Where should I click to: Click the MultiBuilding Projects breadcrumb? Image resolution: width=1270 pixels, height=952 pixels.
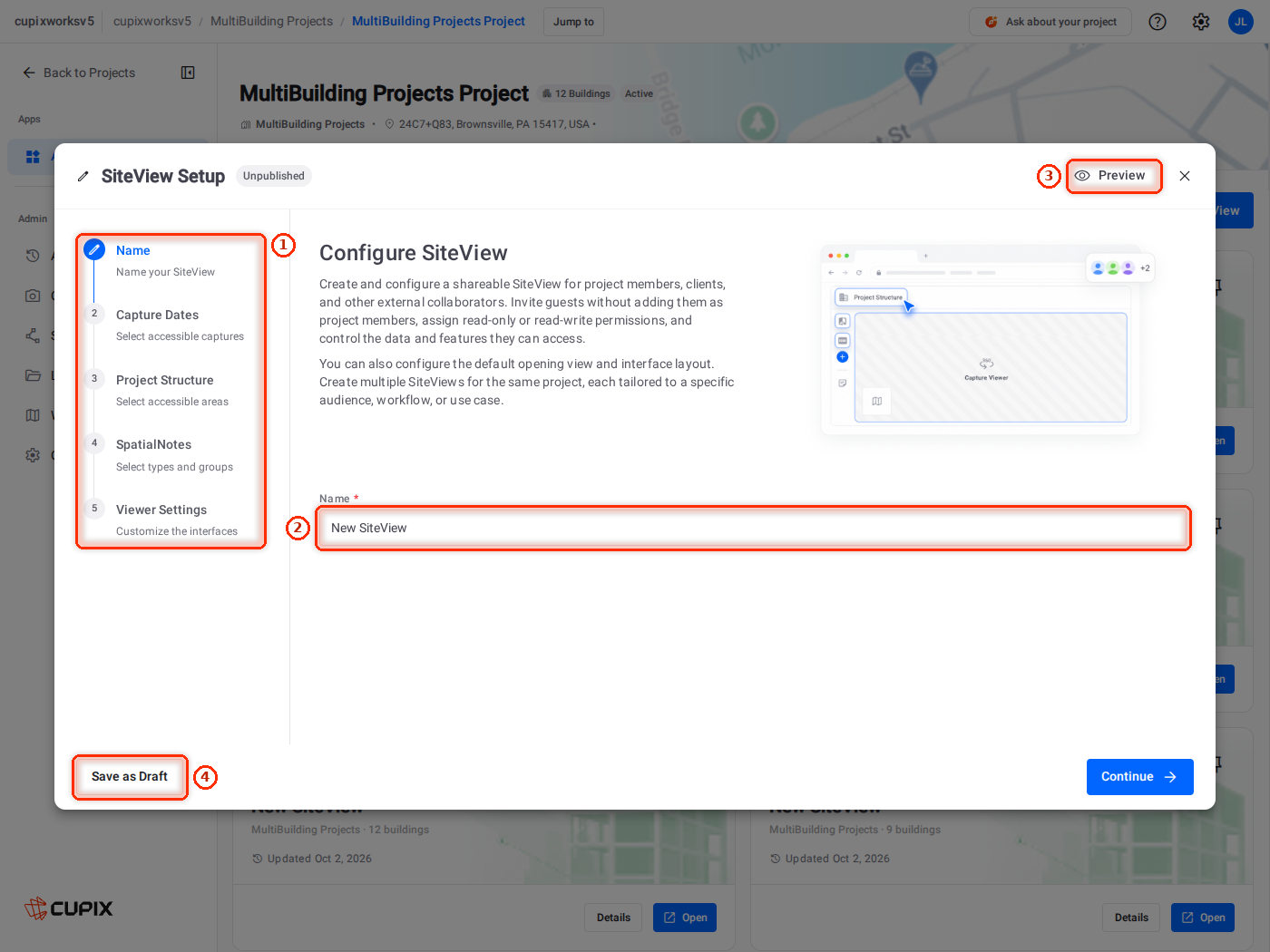pos(271,21)
